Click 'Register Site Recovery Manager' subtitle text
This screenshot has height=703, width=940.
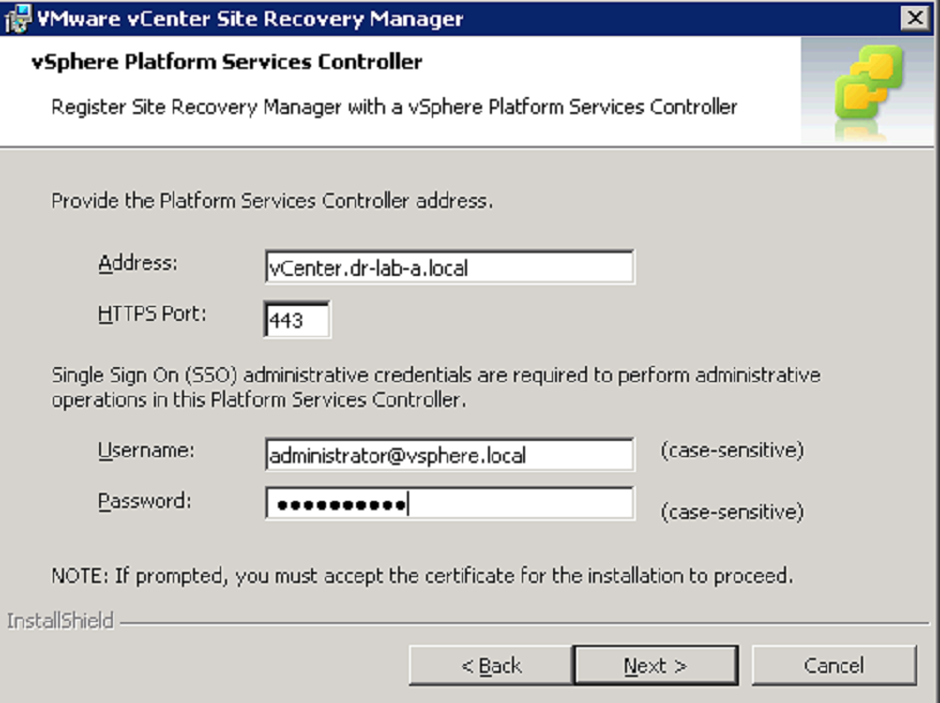394,107
